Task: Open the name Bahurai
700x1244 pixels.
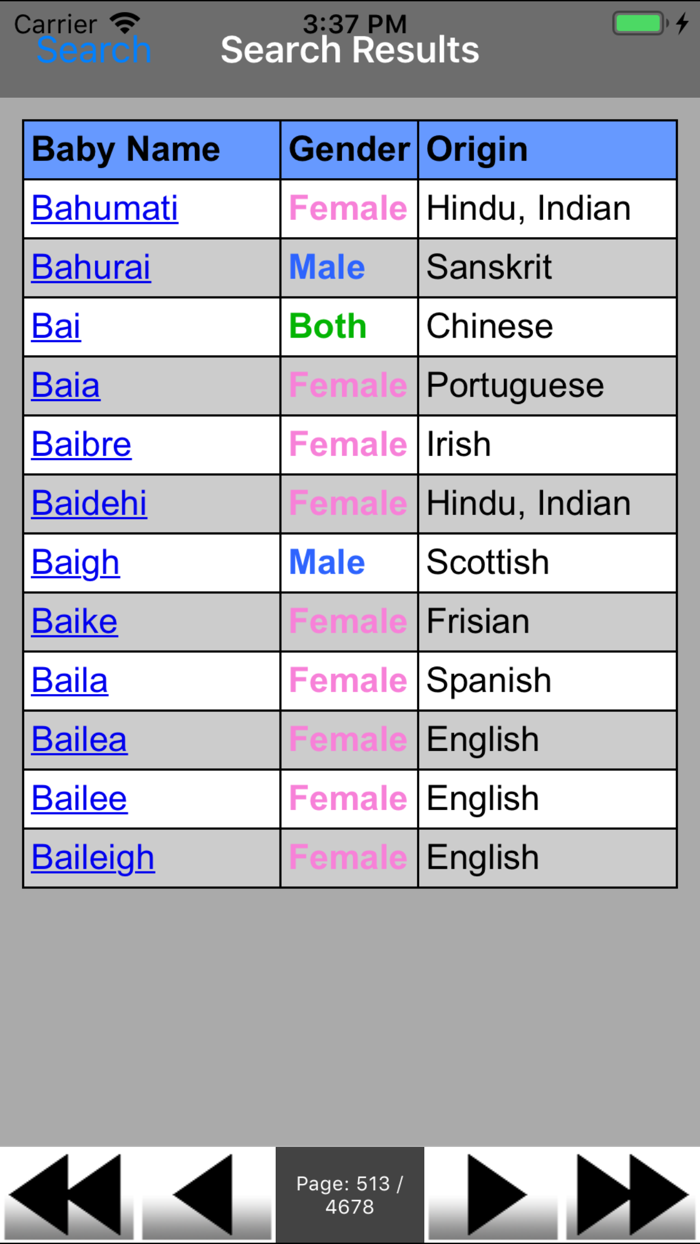Action: tap(91, 267)
